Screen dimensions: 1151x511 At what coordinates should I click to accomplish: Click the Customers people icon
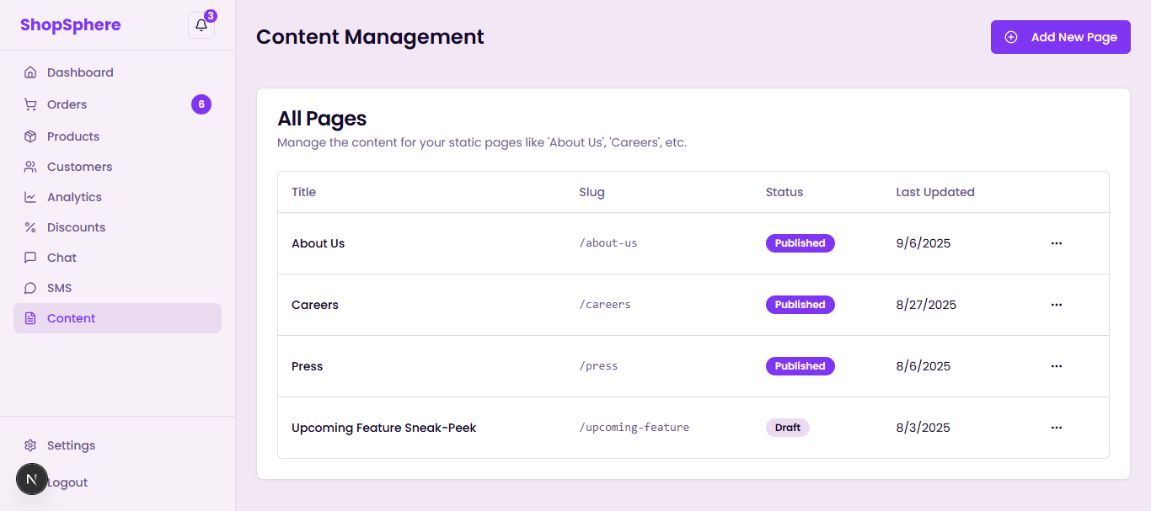tap(30, 167)
